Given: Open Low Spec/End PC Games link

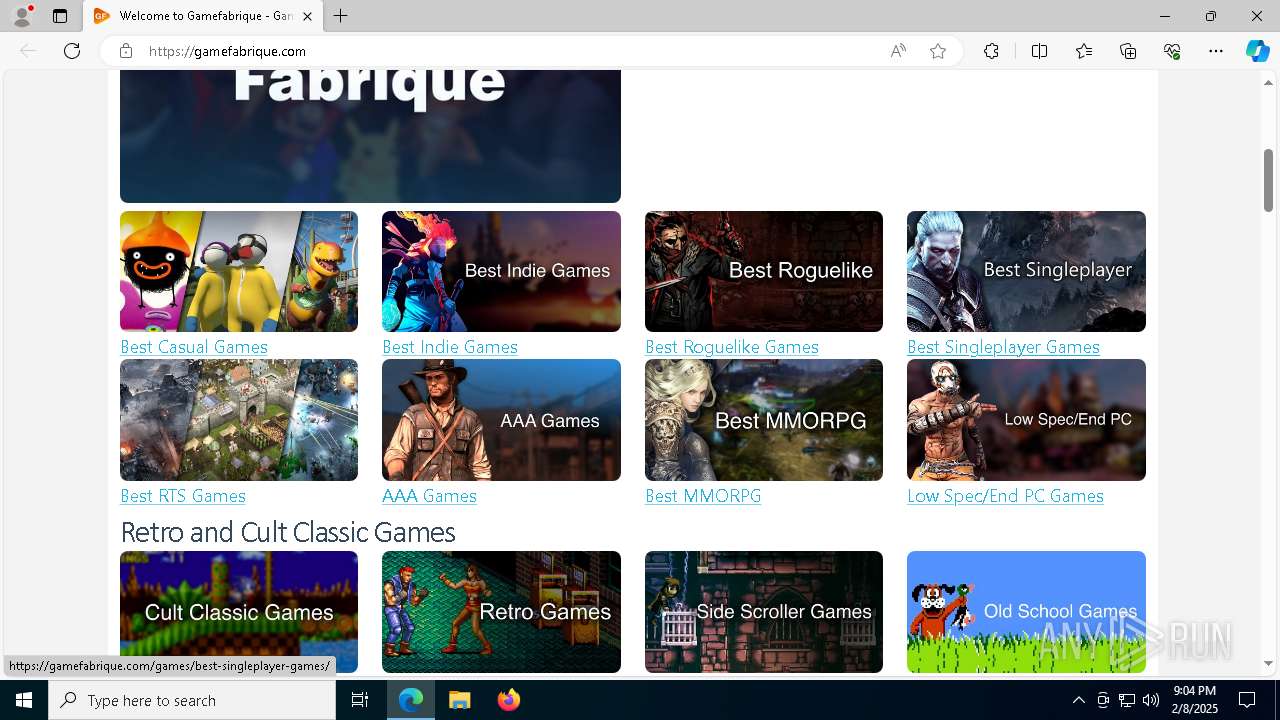Looking at the screenshot, I should 1005,496.
